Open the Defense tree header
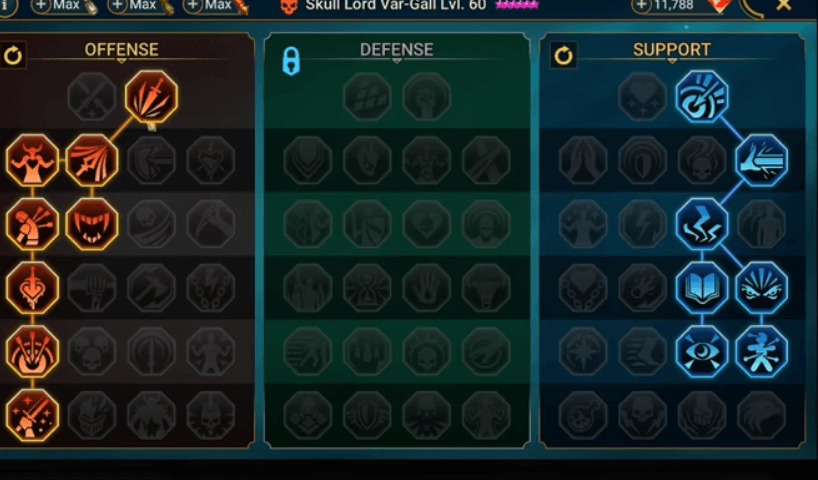Screen dimensions: 818x480 click(396, 50)
